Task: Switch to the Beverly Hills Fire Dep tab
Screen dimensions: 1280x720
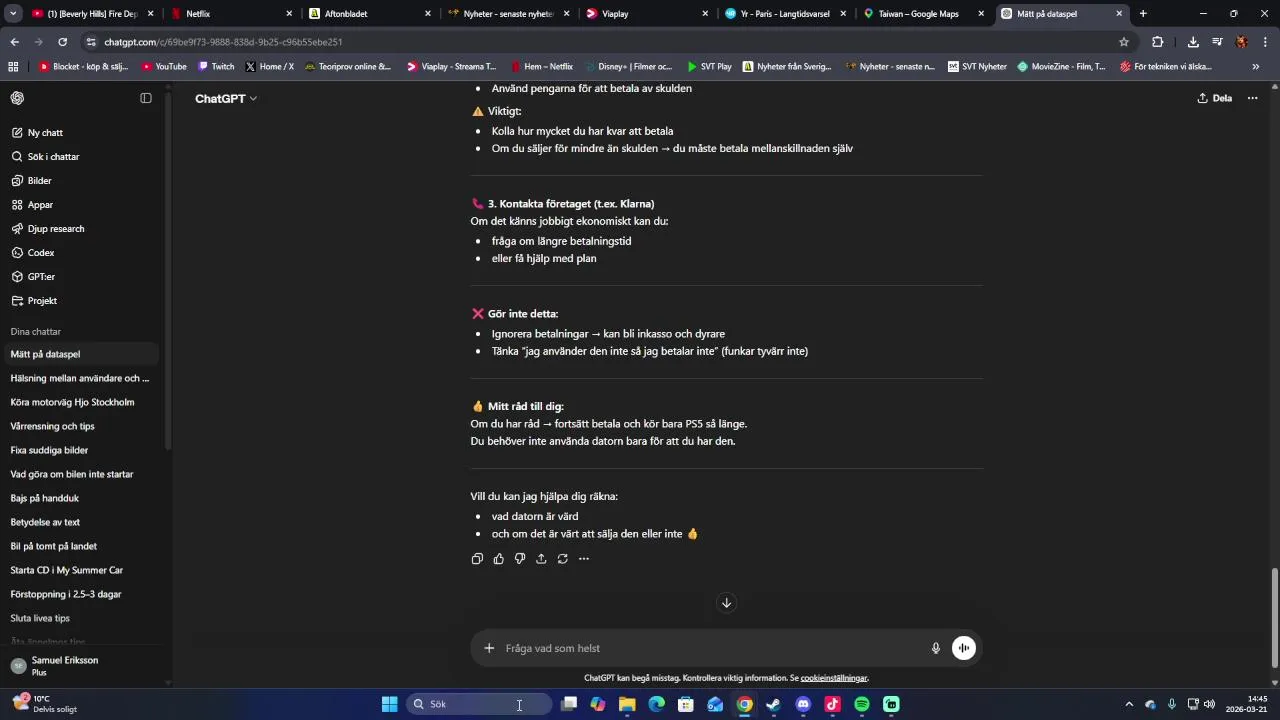Action: point(93,14)
